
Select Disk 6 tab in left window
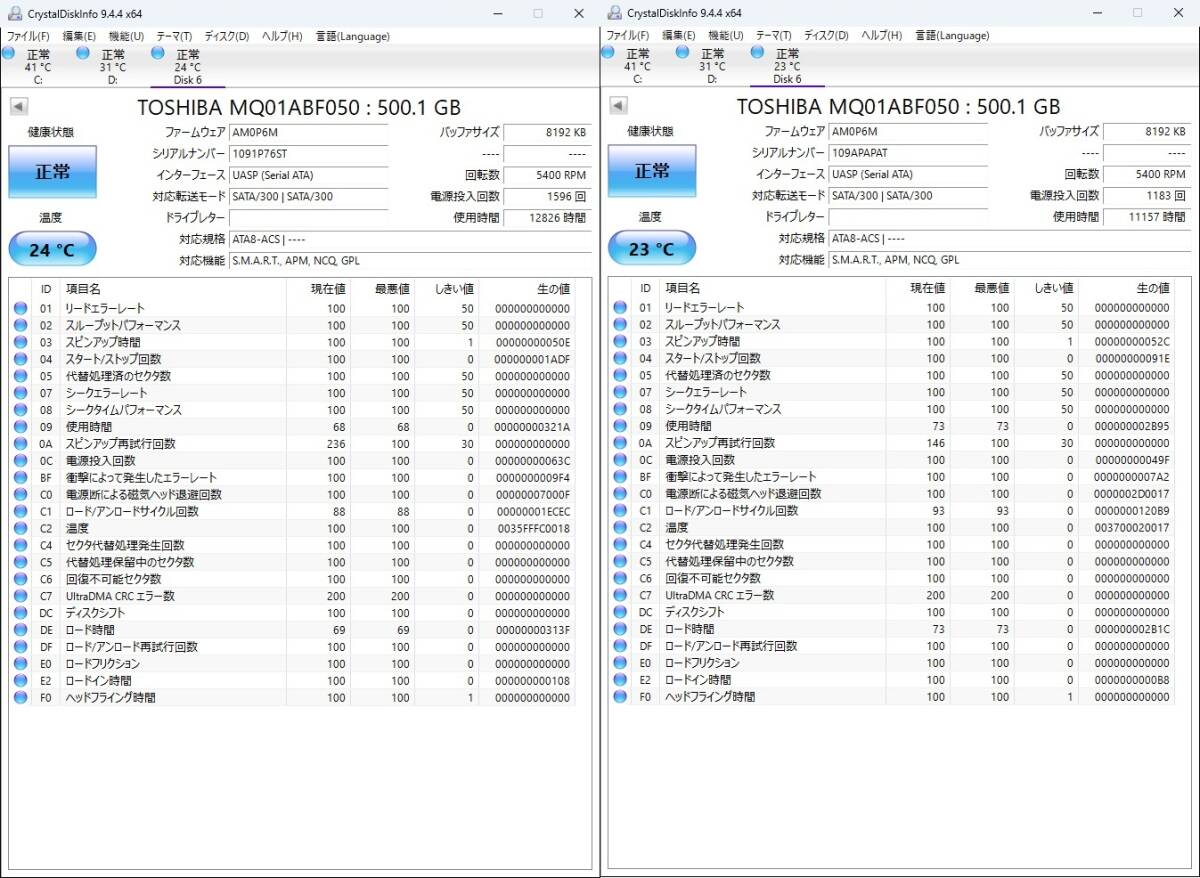188,66
